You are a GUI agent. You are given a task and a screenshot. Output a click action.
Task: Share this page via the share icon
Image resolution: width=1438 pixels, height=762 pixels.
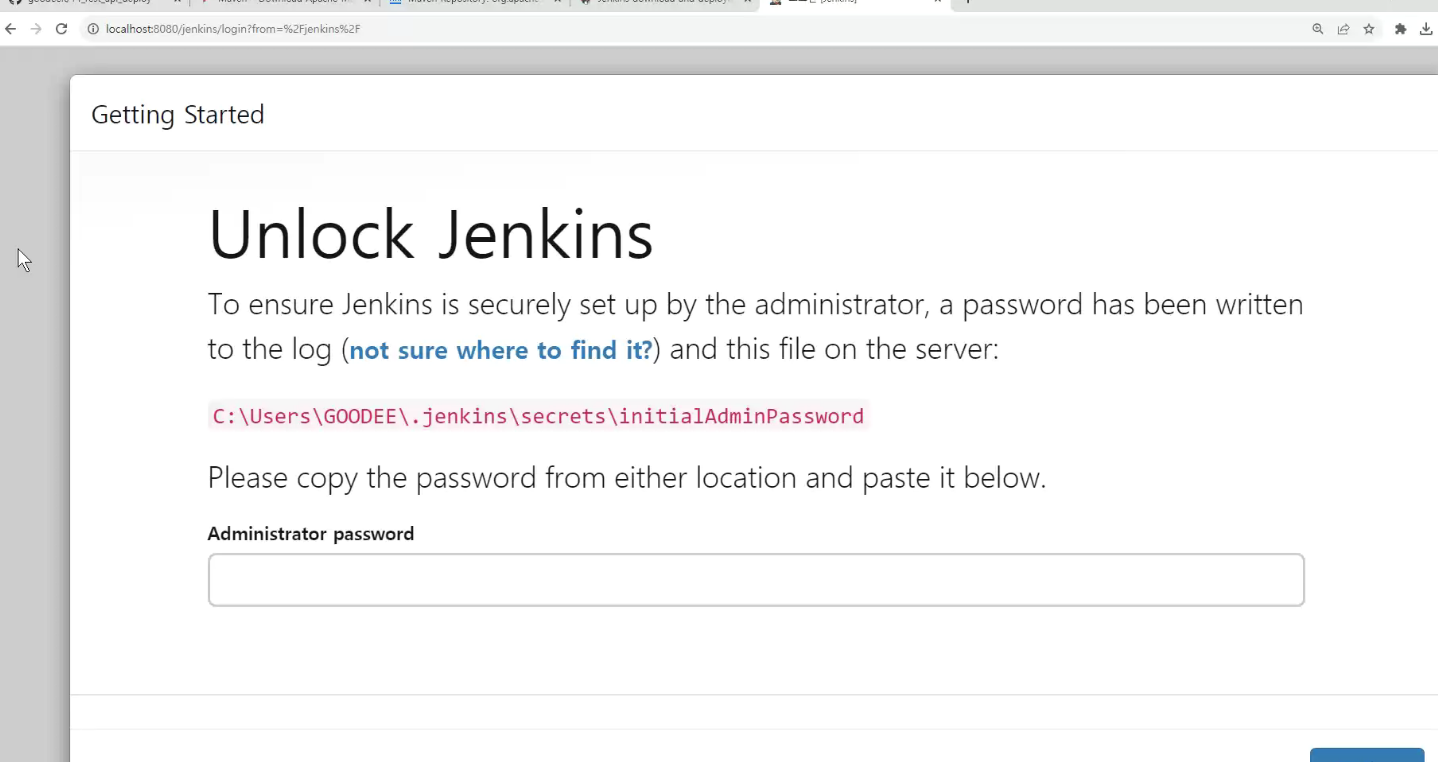click(x=1344, y=29)
